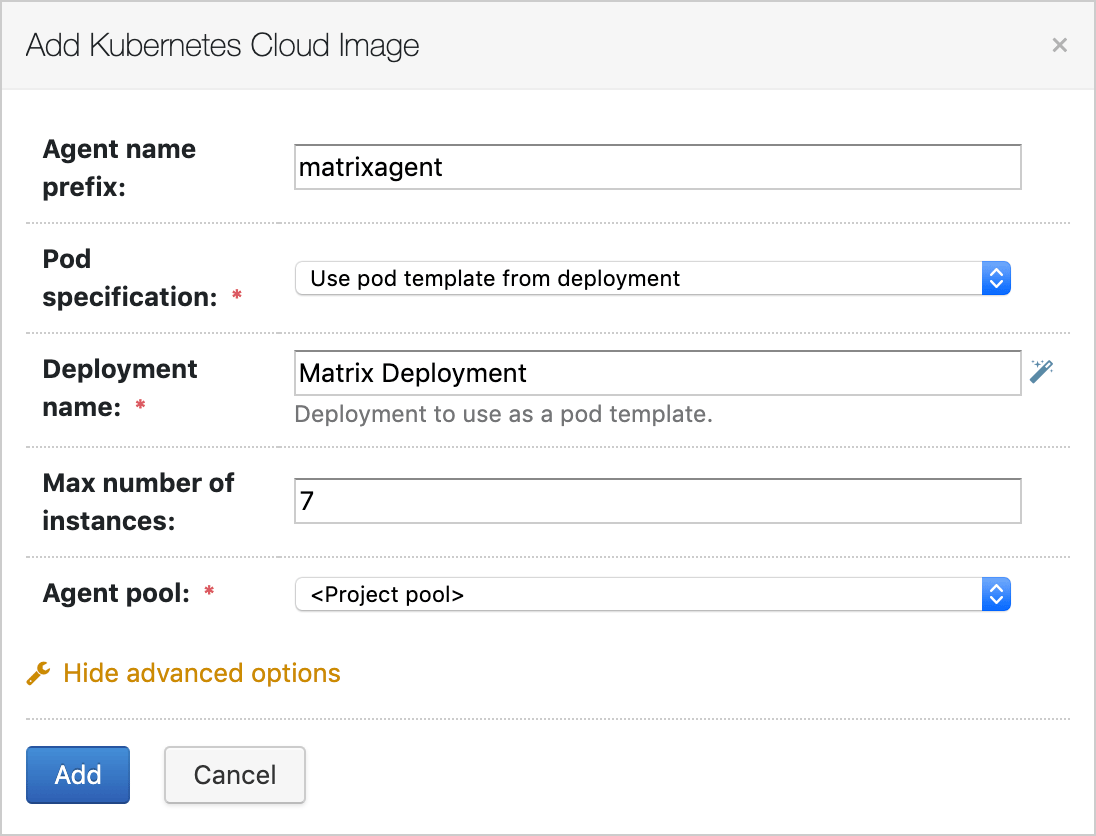
Task: Click the Add button
Action: point(78,775)
